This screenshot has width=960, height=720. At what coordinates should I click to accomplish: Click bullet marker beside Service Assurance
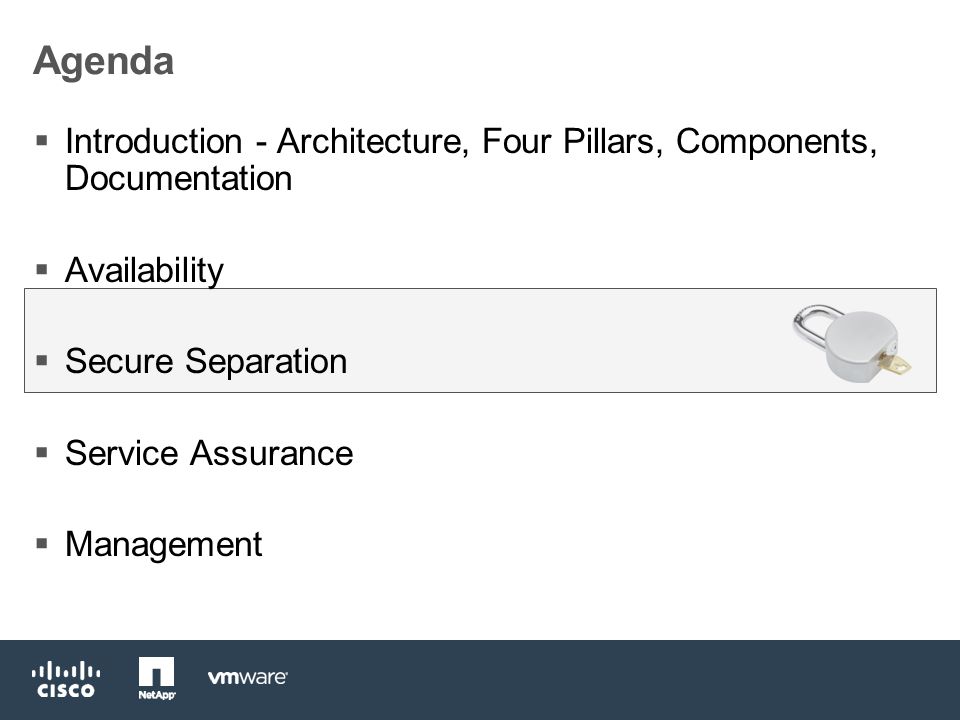coord(42,452)
